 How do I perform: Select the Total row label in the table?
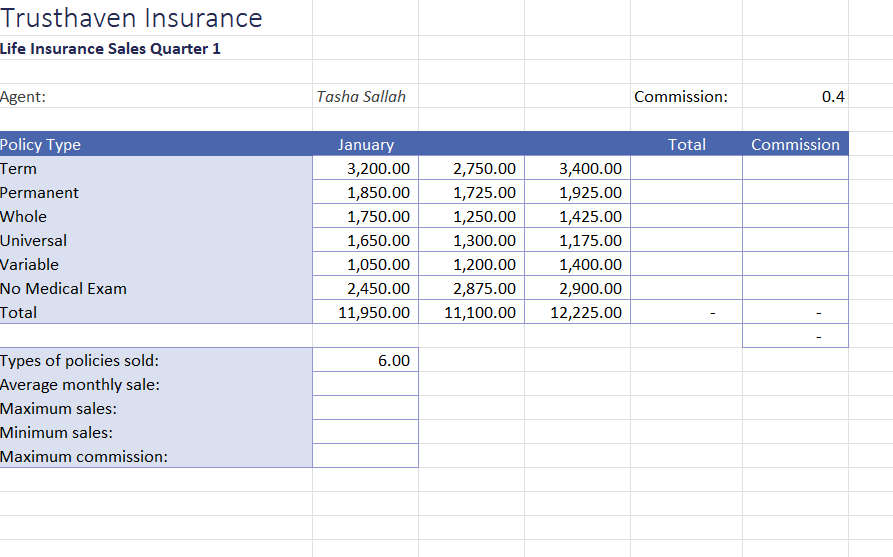(x=156, y=312)
